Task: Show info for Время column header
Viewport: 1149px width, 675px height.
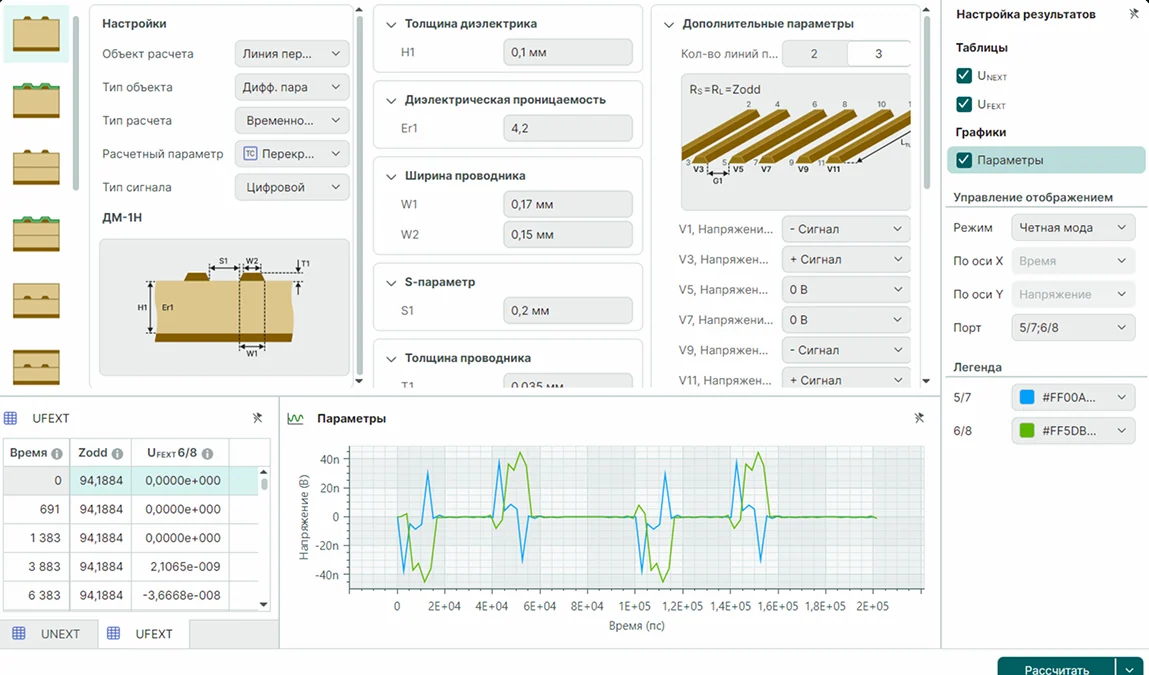Action: (56, 454)
